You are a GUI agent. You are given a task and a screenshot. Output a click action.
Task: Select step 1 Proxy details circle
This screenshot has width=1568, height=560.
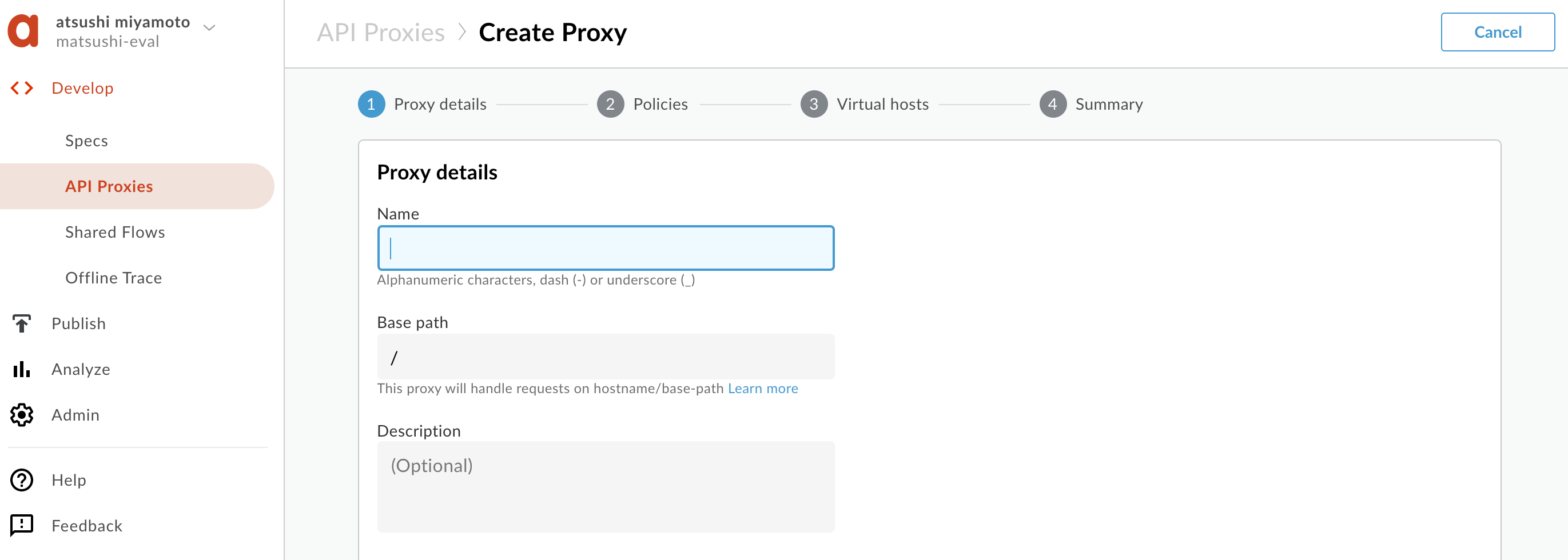pos(371,104)
